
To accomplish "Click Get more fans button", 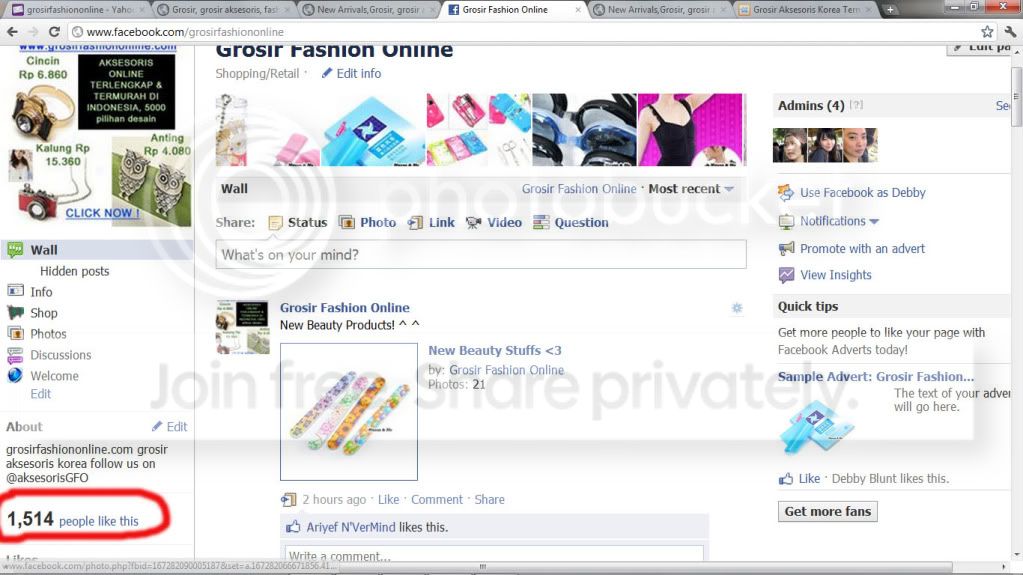I will (x=827, y=511).
